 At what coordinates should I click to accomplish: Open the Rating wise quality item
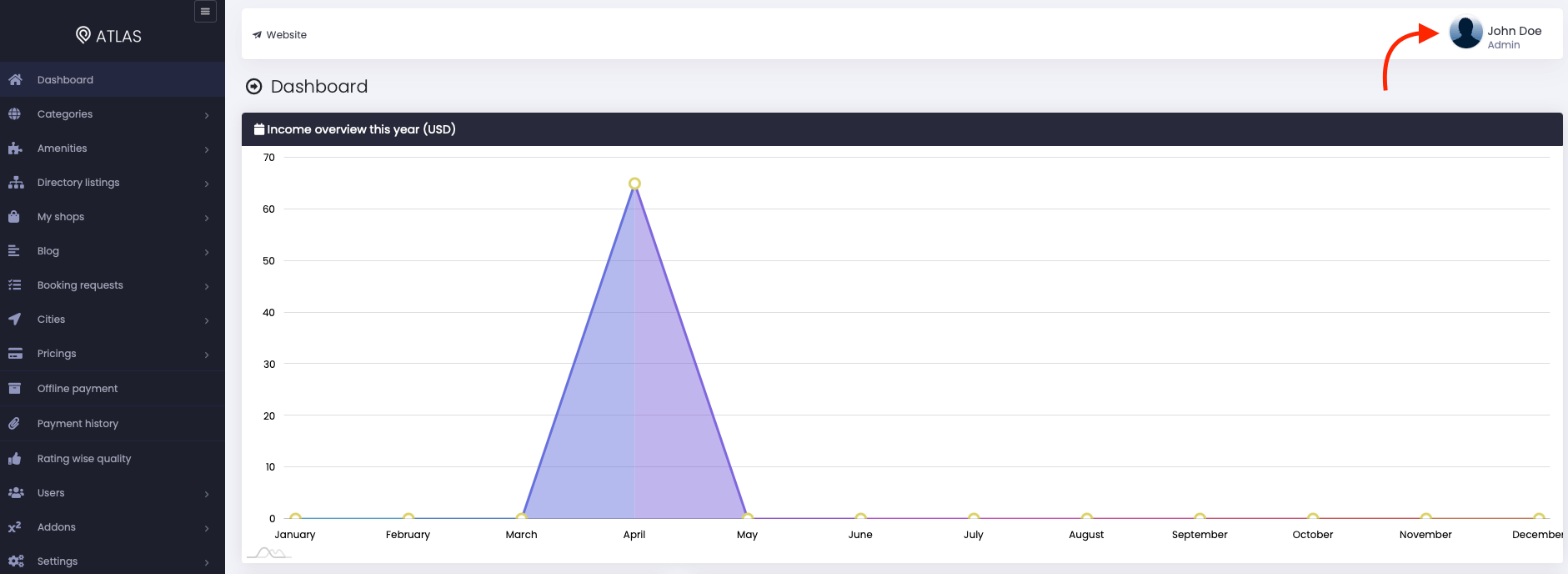tap(113, 459)
